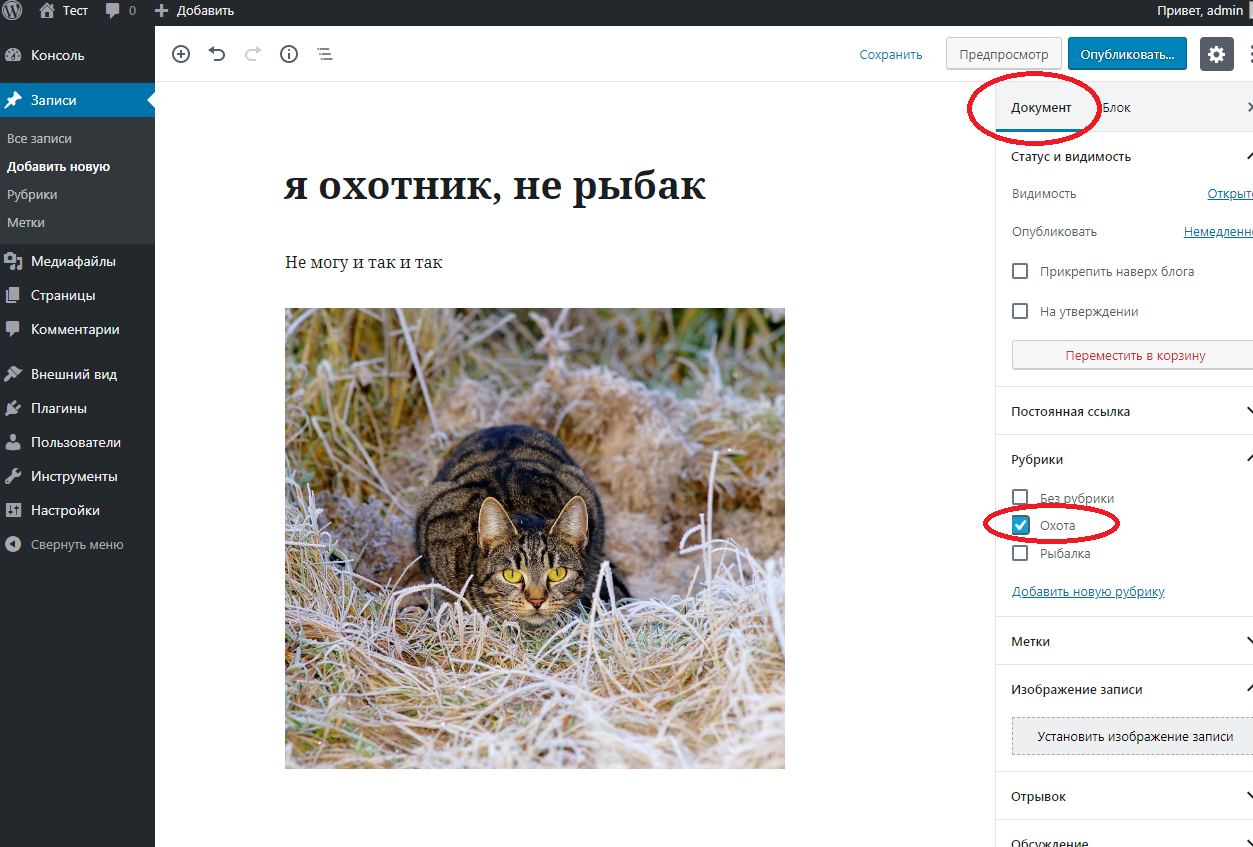This screenshot has width=1253, height=847.
Task: Click the post title text field
Action: [495, 186]
